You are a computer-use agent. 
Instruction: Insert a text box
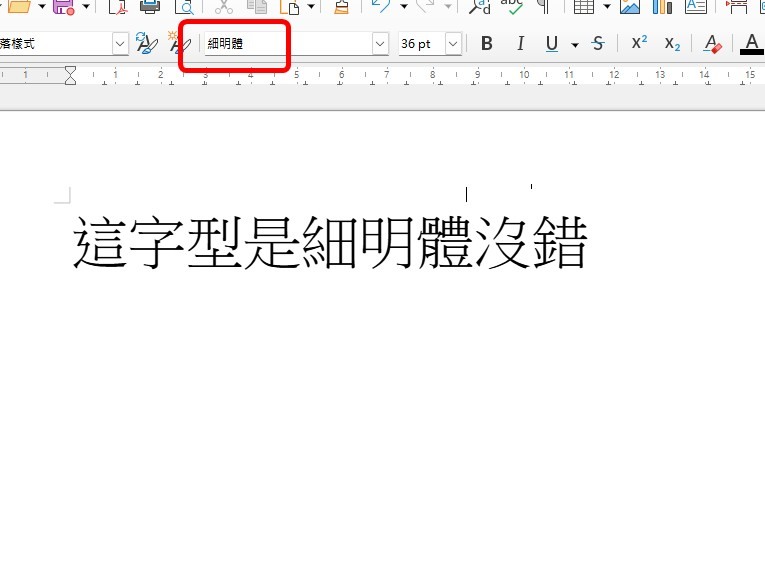click(x=696, y=6)
